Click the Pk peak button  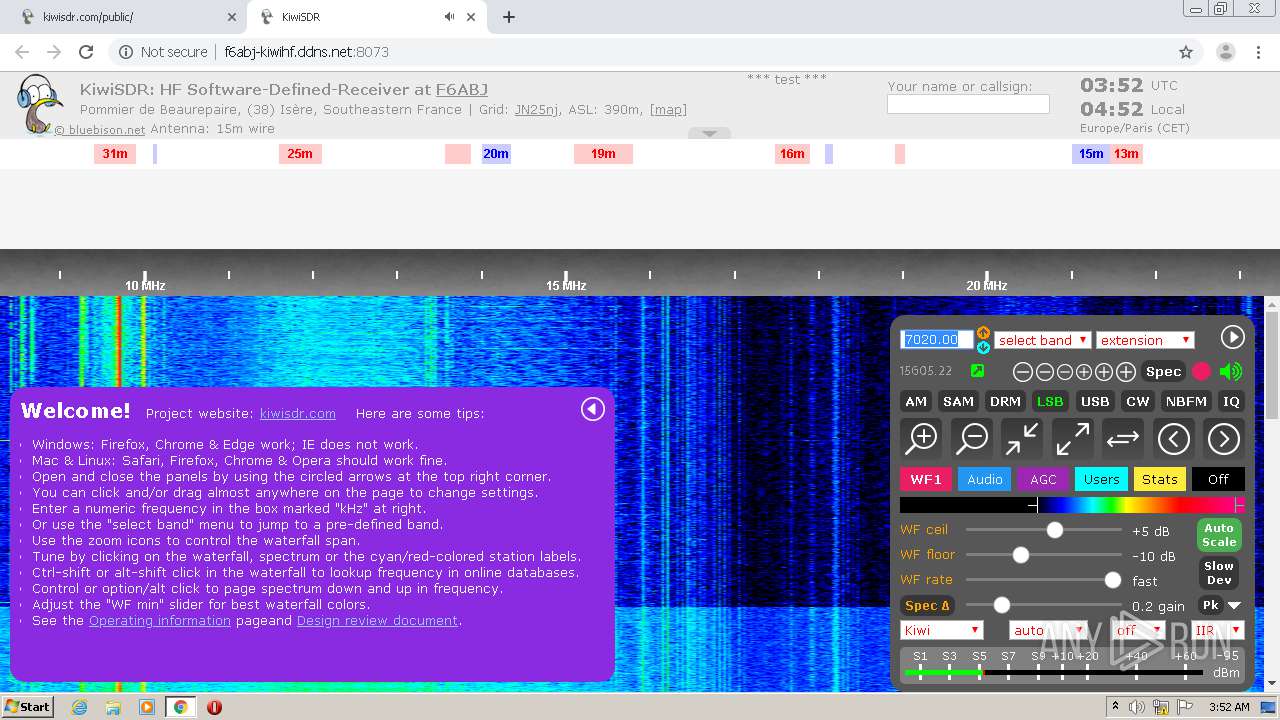[1210, 605]
